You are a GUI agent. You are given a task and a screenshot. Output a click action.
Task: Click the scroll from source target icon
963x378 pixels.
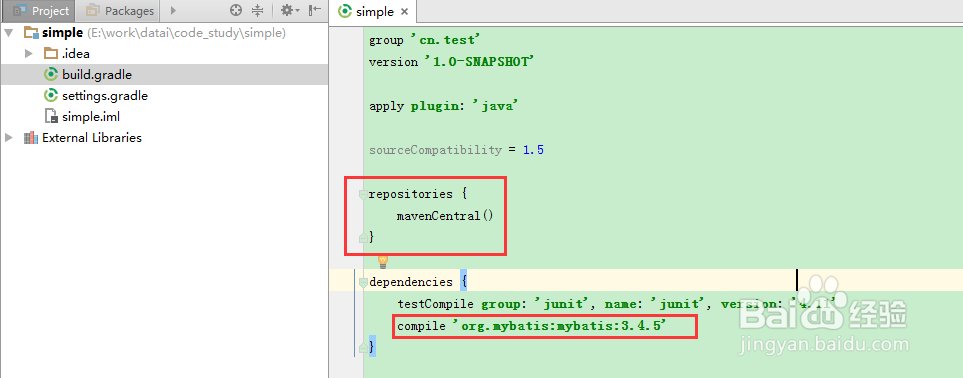[236, 10]
